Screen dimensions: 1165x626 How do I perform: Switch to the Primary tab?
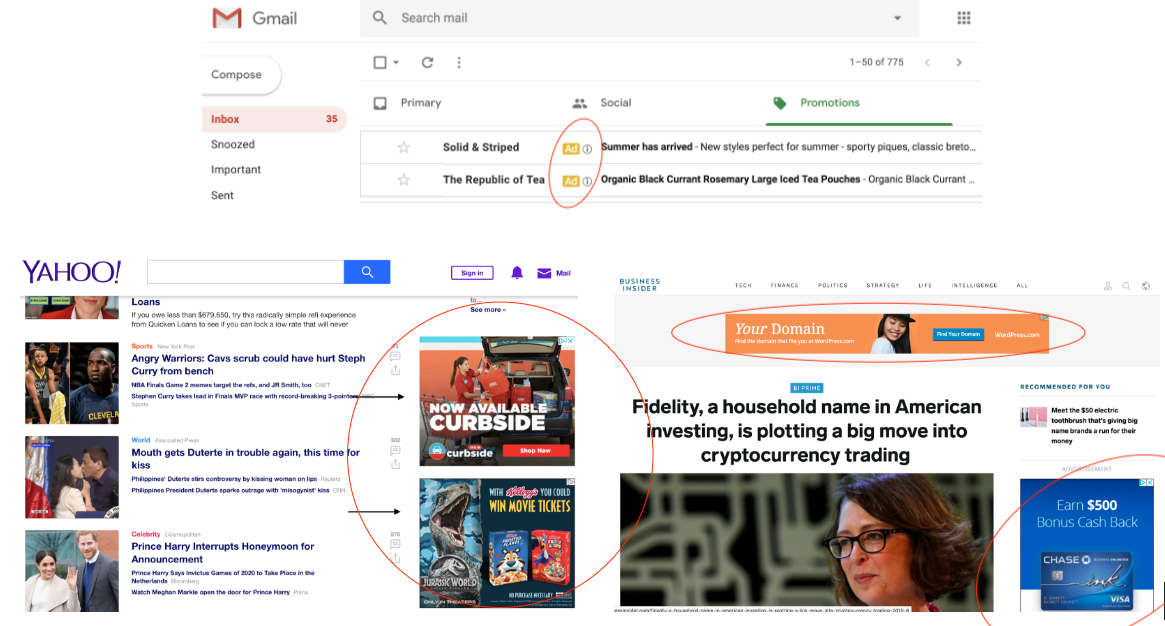pyautogui.click(x=420, y=102)
